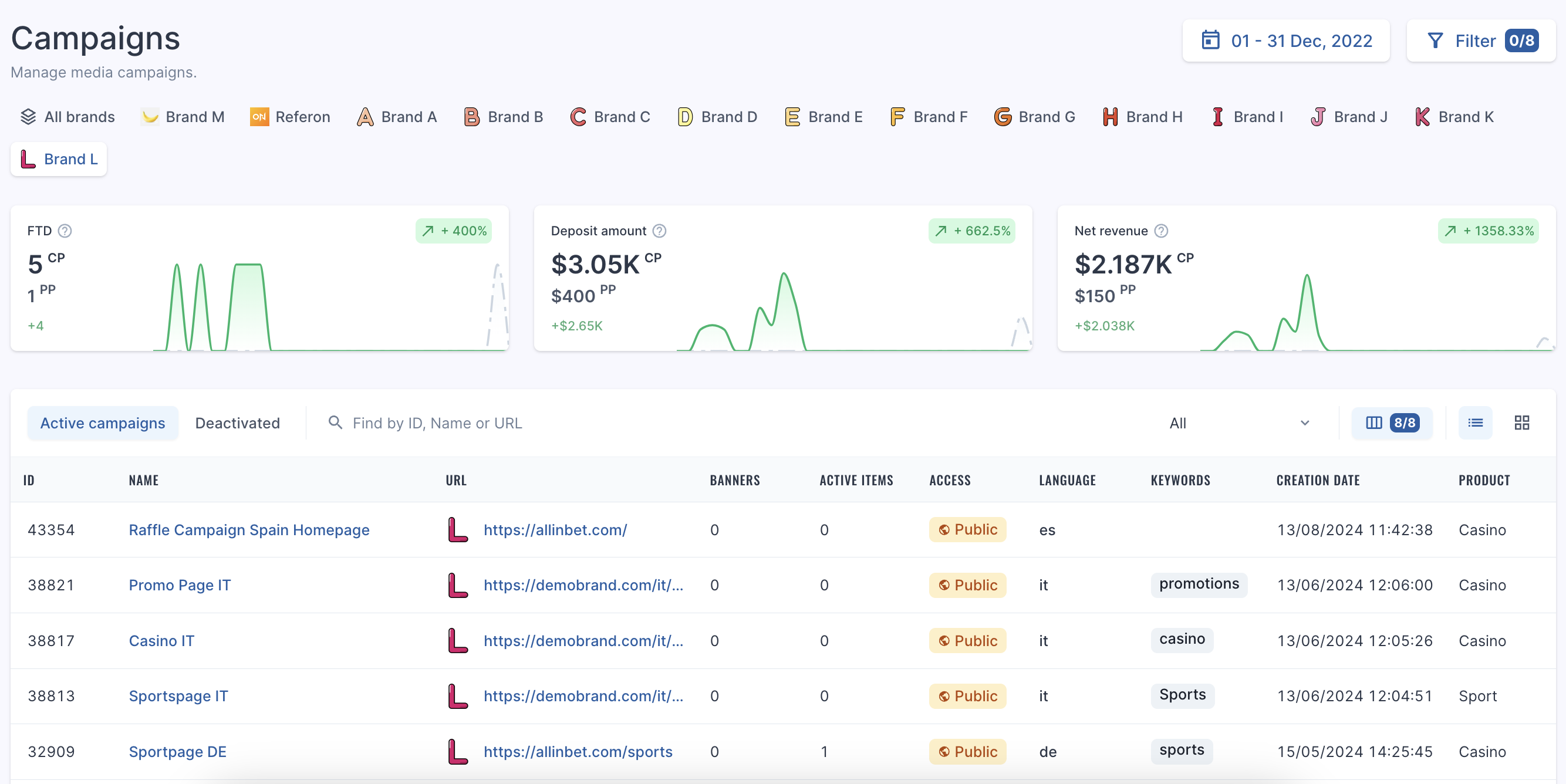Switch to Deactivated tab
Image resolution: width=1566 pixels, height=784 pixels.
pyautogui.click(x=238, y=423)
